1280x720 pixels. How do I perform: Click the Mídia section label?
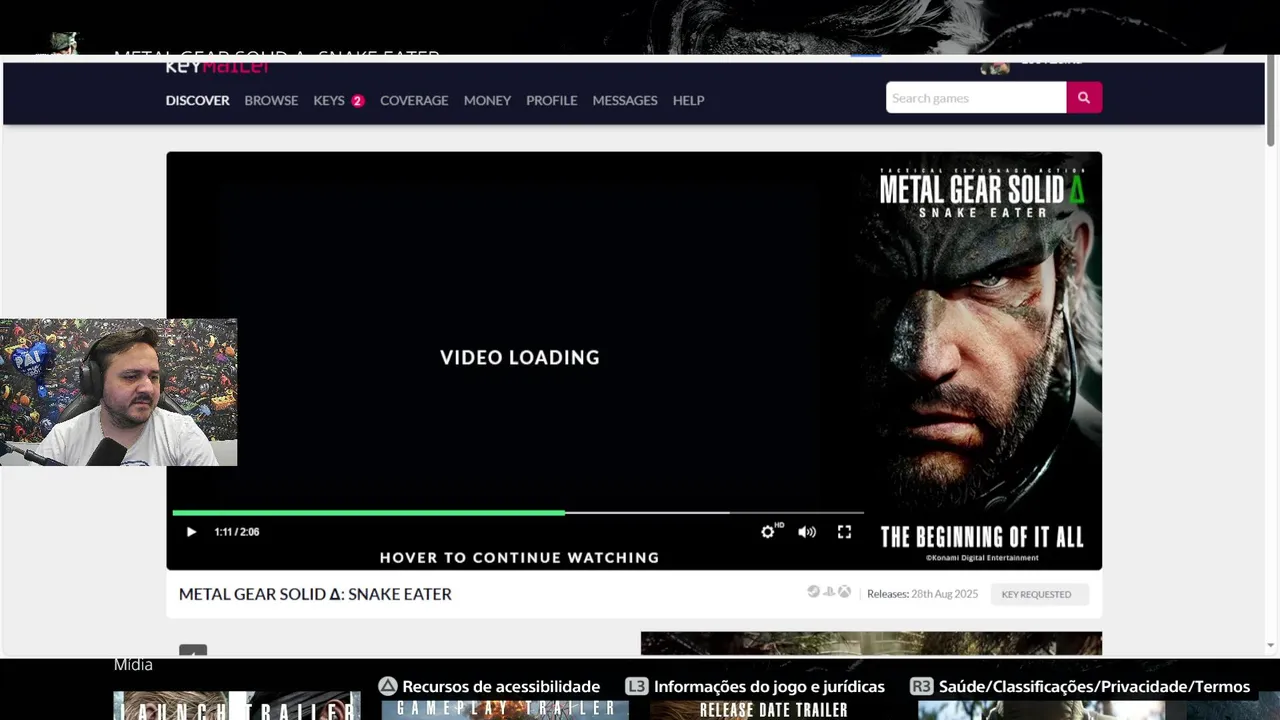tap(133, 664)
